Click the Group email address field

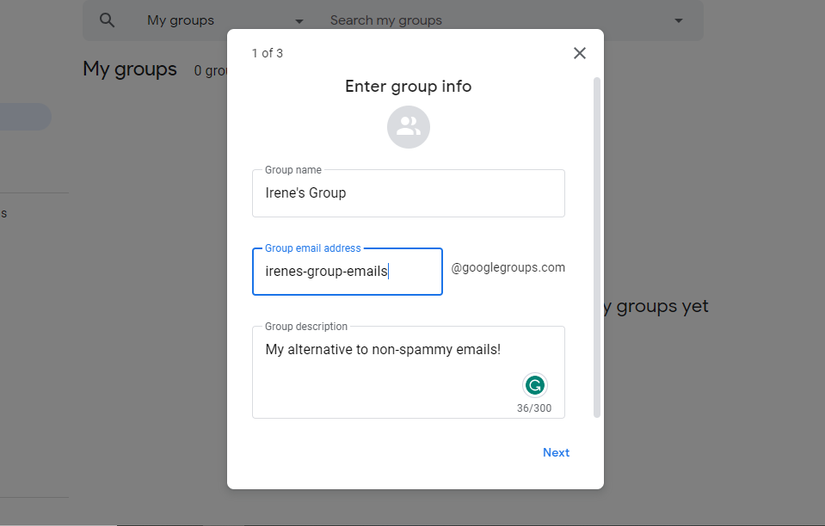pos(346,272)
